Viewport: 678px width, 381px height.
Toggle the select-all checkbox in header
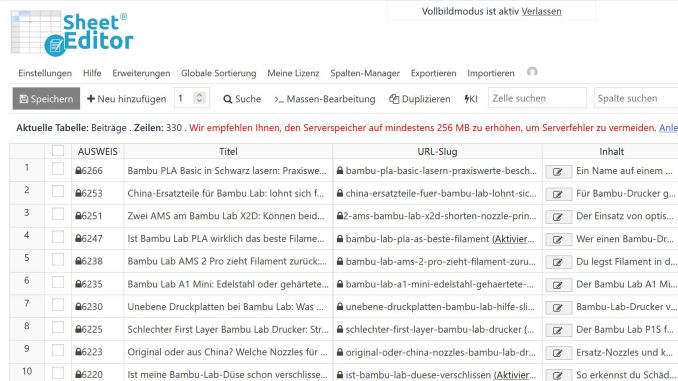pos(58,150)
